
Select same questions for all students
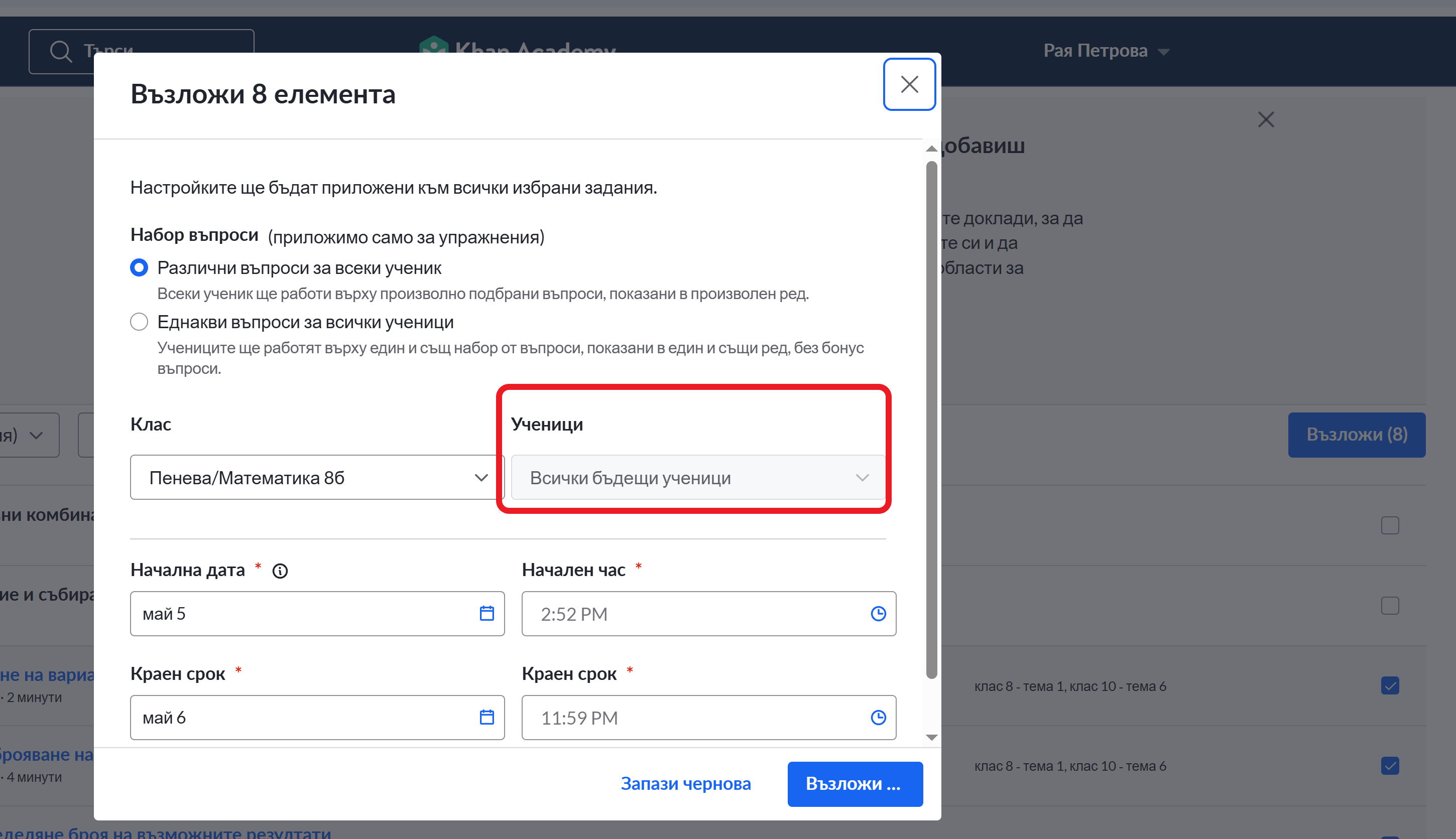pos(139,322)
